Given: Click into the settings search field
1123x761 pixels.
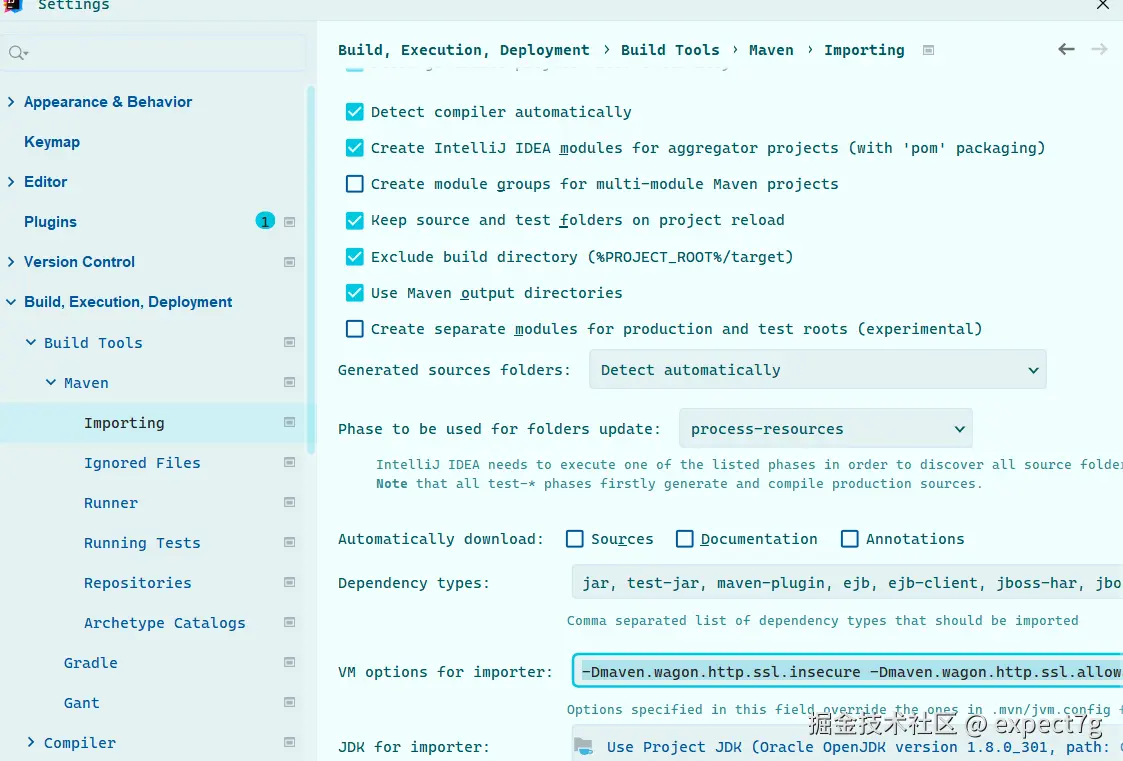Looking at the screenshot, I should click(153, 53).
